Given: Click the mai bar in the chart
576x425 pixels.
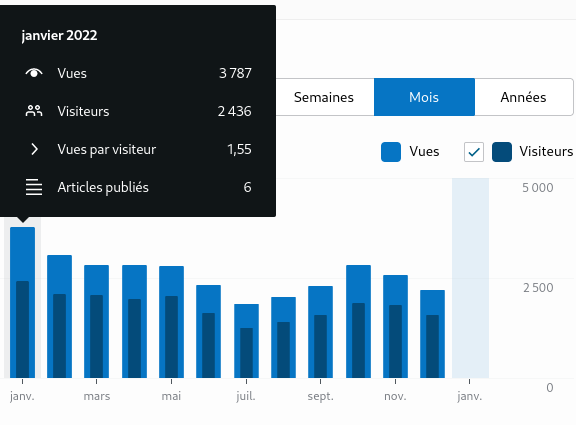Looking at the screenshot, I should (x=172, y=322).
